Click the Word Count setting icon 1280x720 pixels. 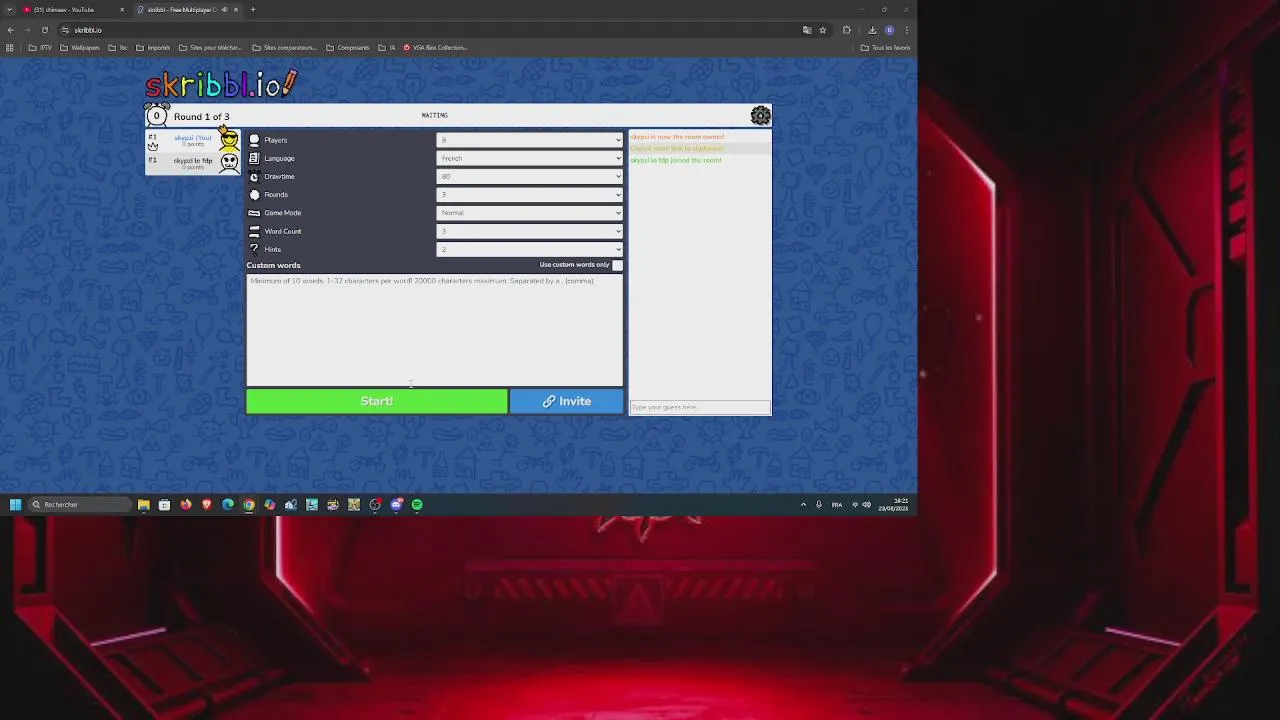point(254,231)
